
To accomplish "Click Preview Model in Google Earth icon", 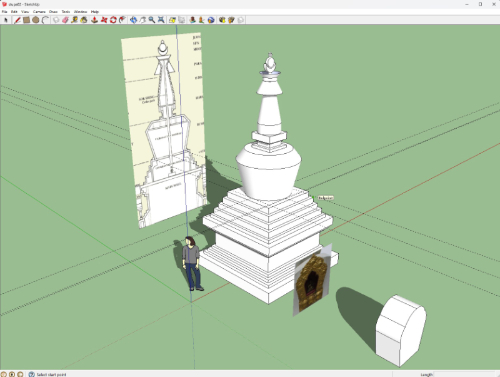I will pyautogui.click(x=211, y=20).
